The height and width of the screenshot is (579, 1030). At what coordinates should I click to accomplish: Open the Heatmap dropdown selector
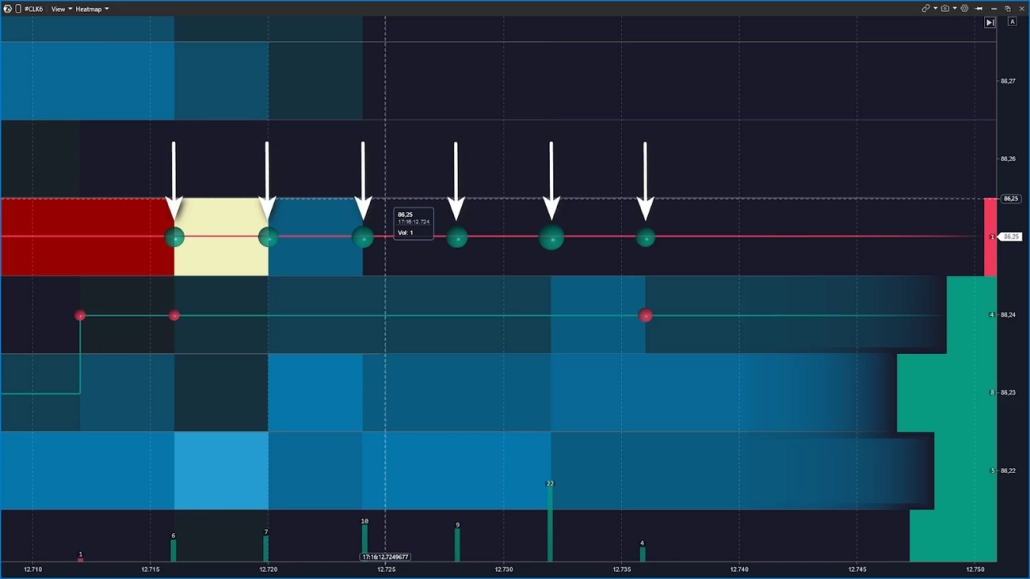coord(105,8)
